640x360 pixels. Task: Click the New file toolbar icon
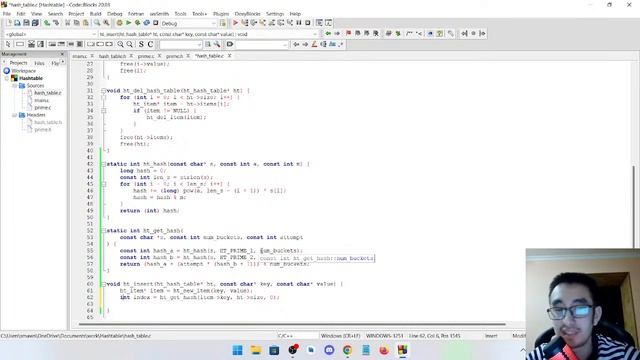pos(8,23)
